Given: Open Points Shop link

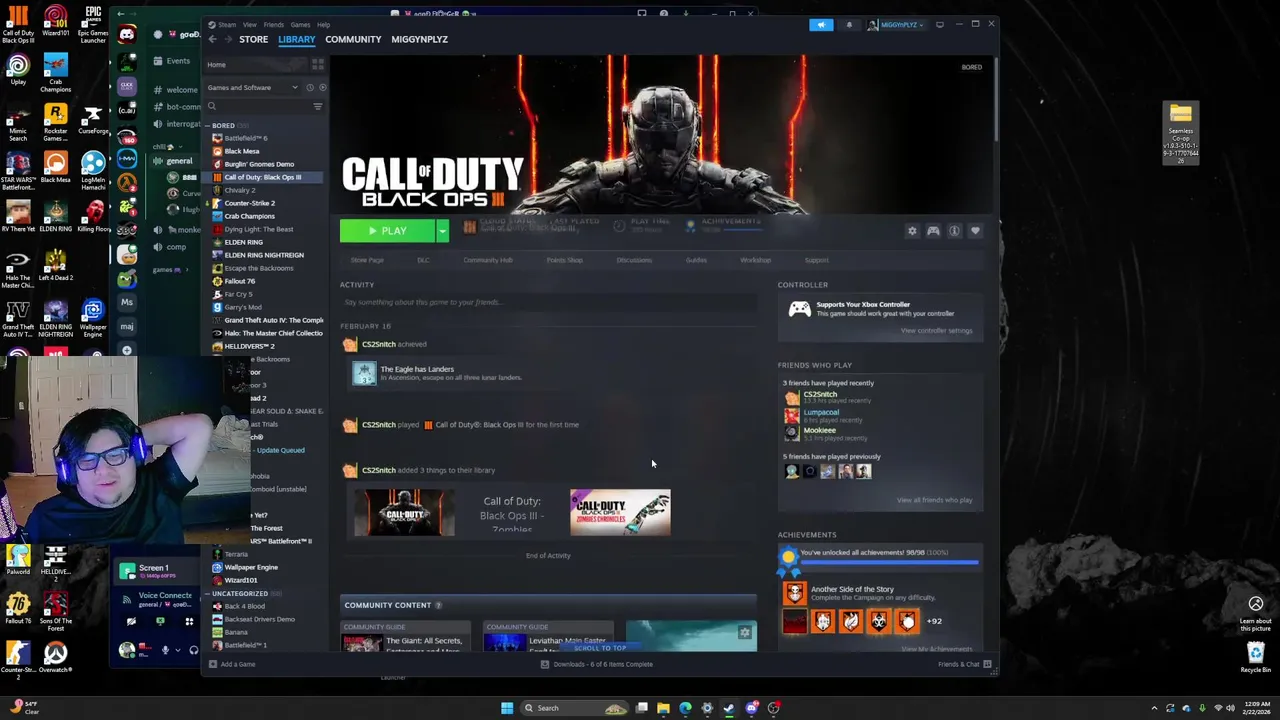Looking at the screenshot, I should pos(564,260).
